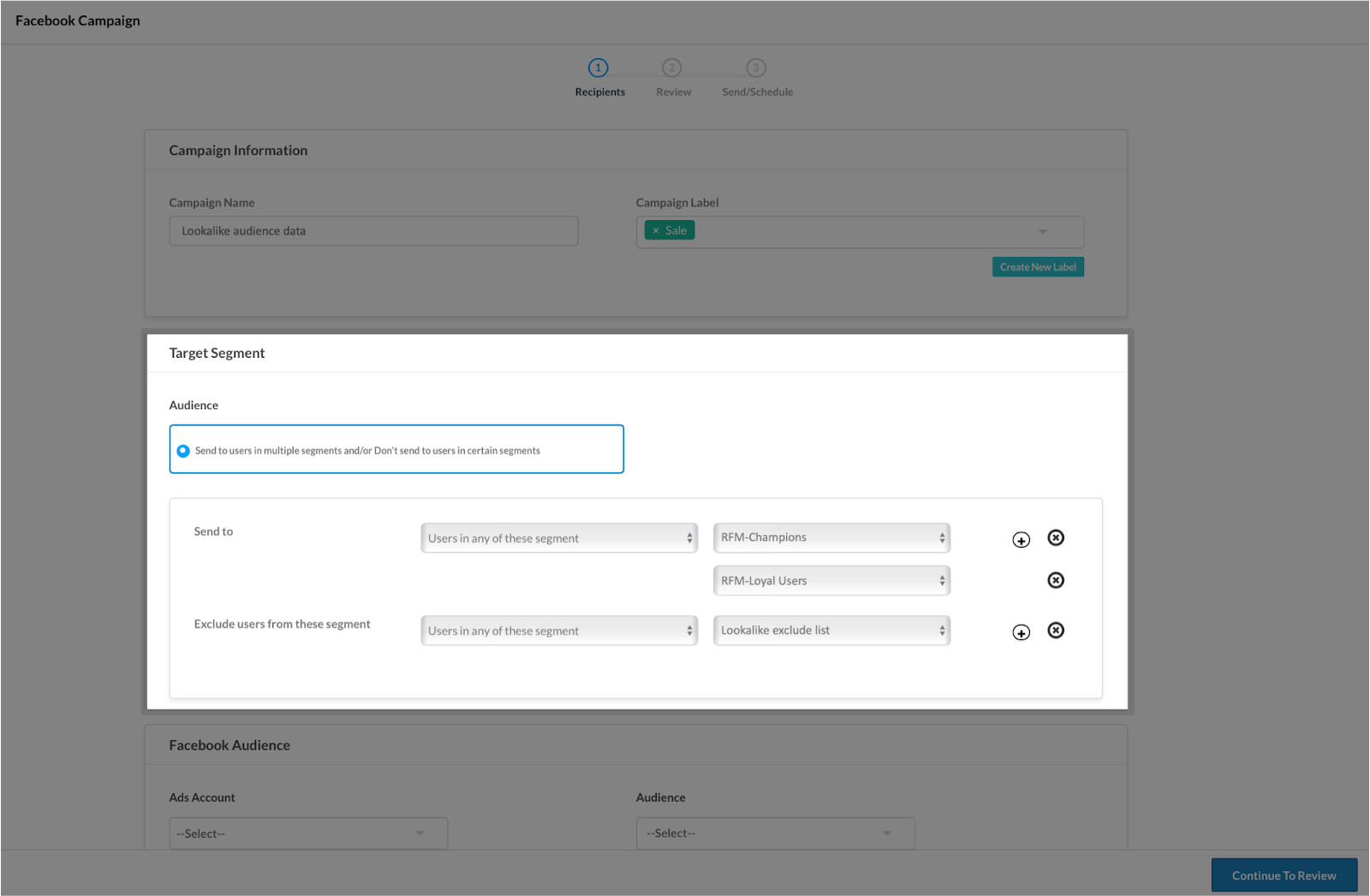
Task: Add another exclude segment with plus icon
Action: (x=1021, y=632)
